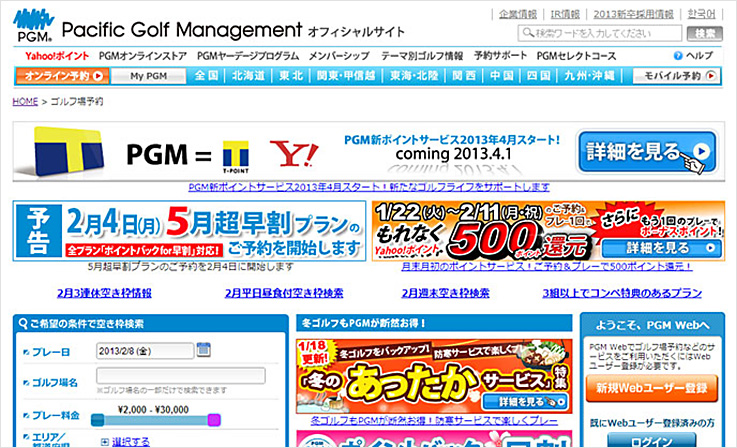This screenshot has height=448, width=737.
Task: Click the right magenta price slider handle
Action: click(x=214, y=420)
